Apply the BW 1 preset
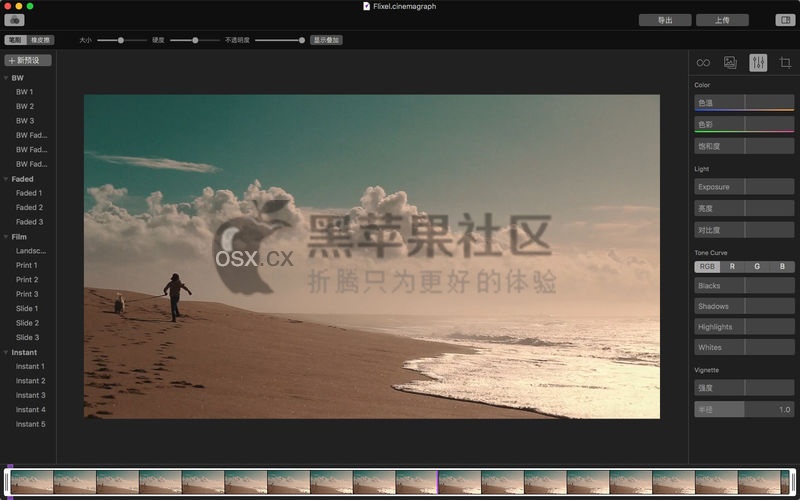 pos(24,92)
